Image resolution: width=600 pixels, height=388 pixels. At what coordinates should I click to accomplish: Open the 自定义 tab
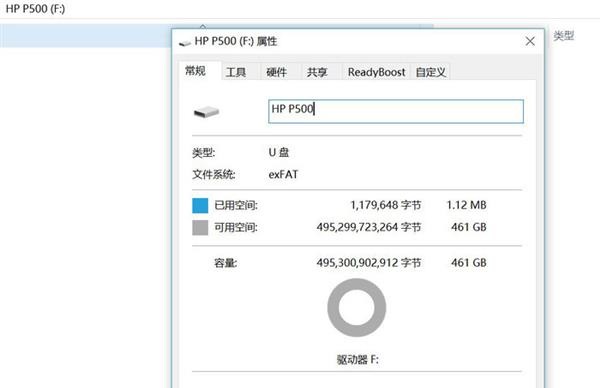[430, 72]
